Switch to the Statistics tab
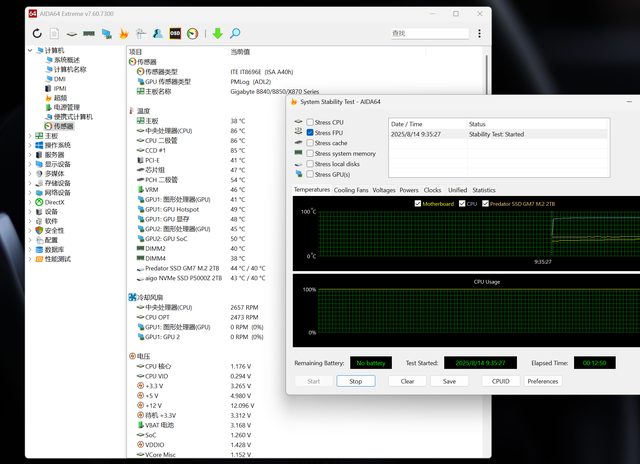This screenshot has height=464, width=640. click(484, 190)
